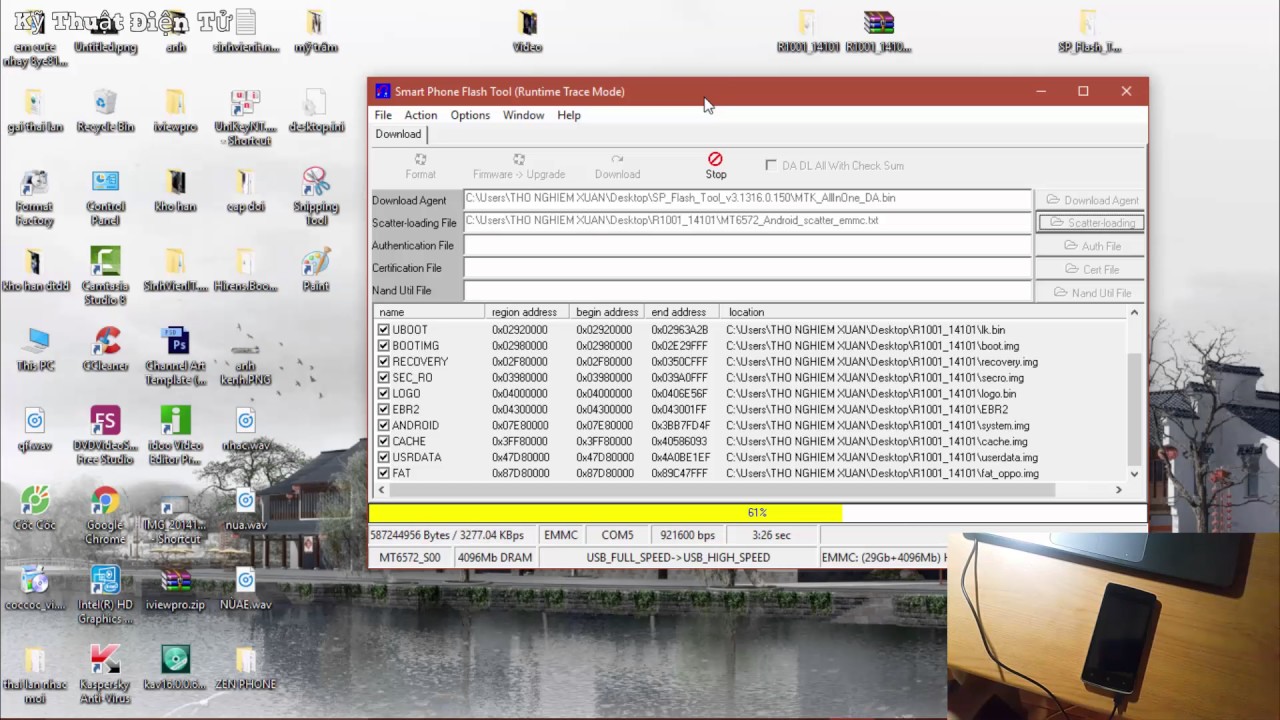Click the Download Agent path field
1280x720 pixels.
tap(747, 199)
